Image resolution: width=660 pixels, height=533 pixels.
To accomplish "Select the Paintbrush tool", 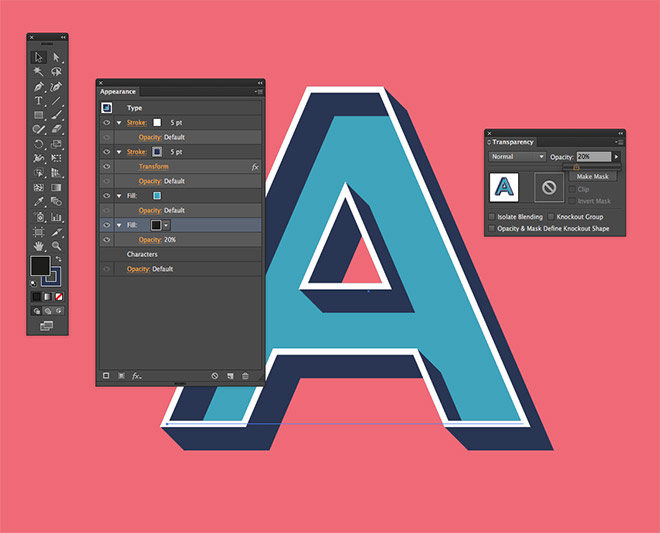I will click(56, 115).
